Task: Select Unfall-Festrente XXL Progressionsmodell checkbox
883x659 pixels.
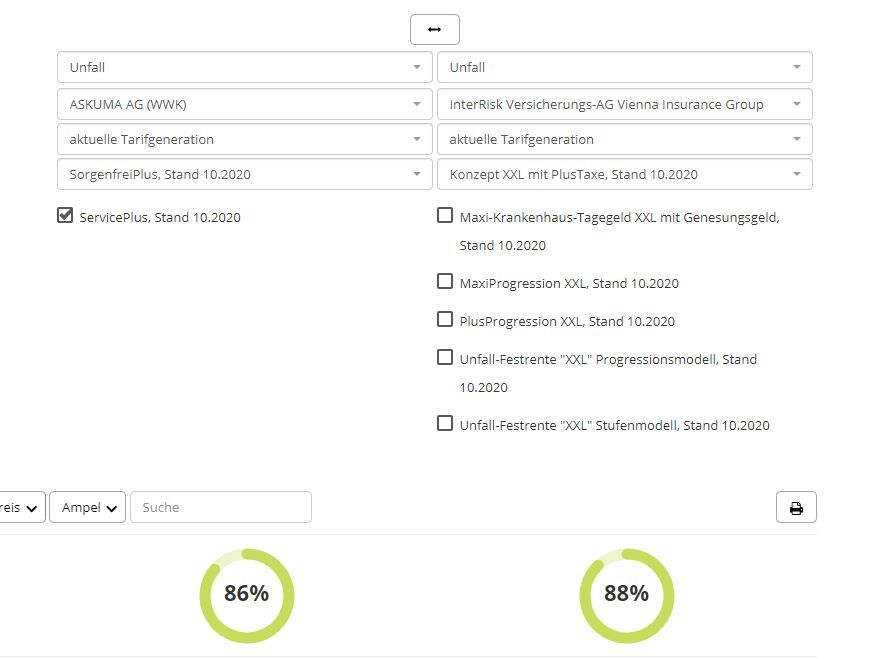Action: [445, 357]
